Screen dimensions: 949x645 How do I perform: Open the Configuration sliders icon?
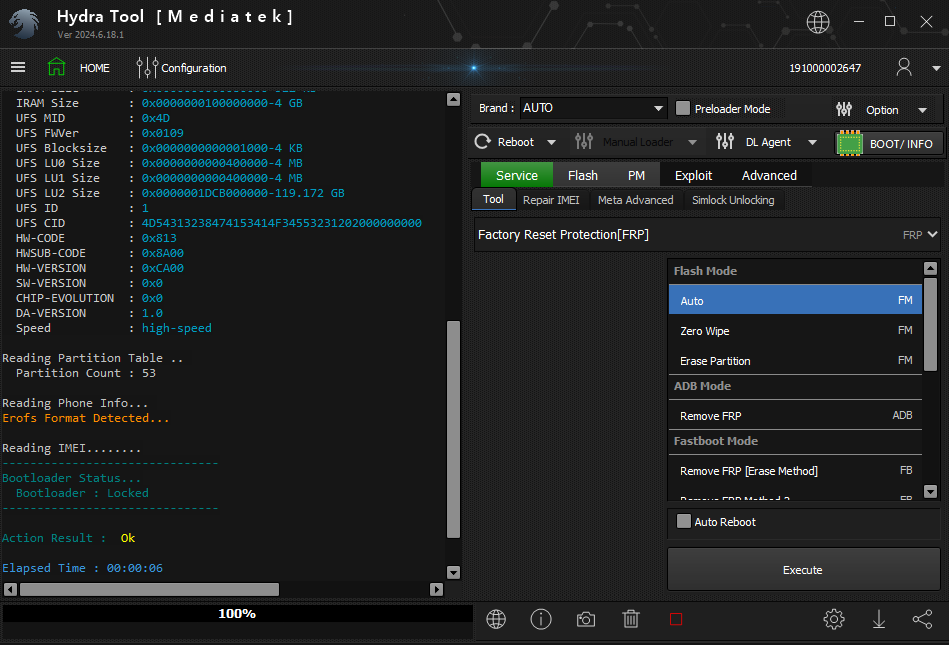point(147,68)
